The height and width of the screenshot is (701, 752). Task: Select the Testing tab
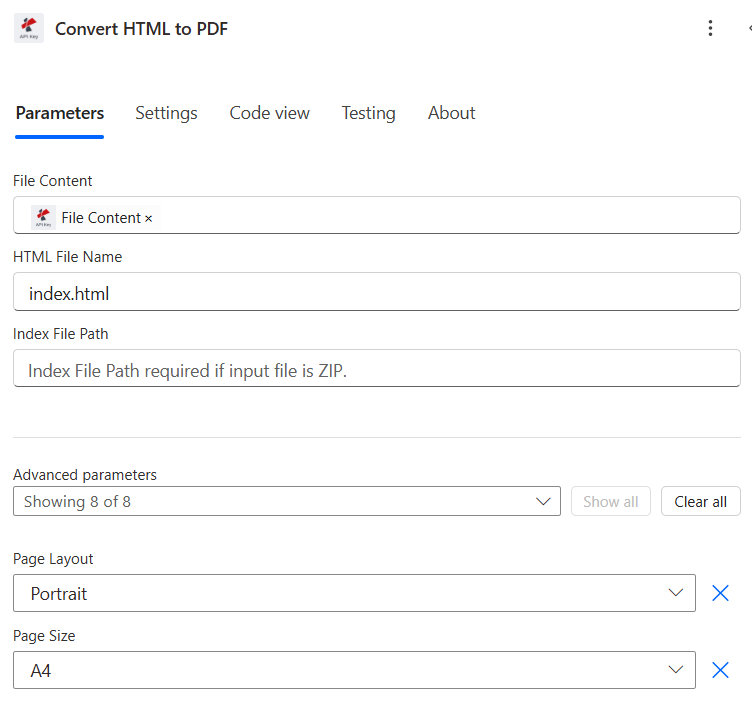tap(368, 113)
